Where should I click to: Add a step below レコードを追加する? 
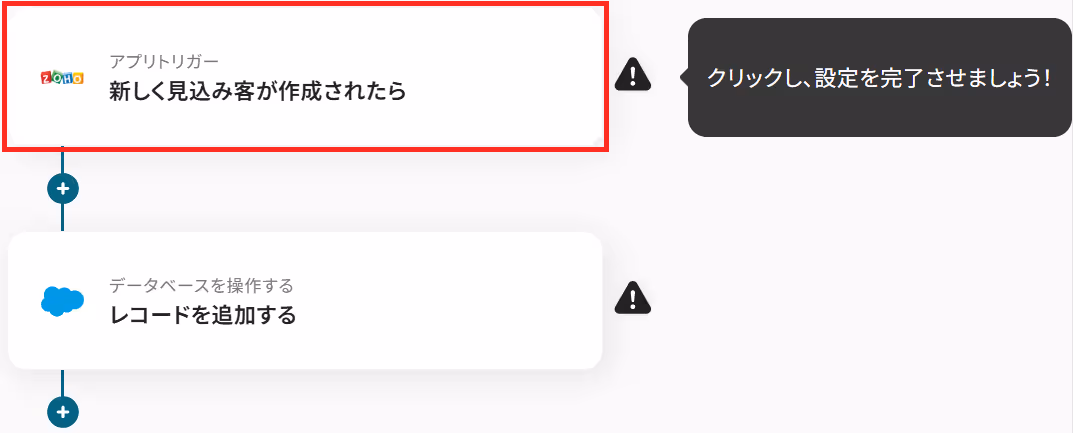click(x=63, y=412)
